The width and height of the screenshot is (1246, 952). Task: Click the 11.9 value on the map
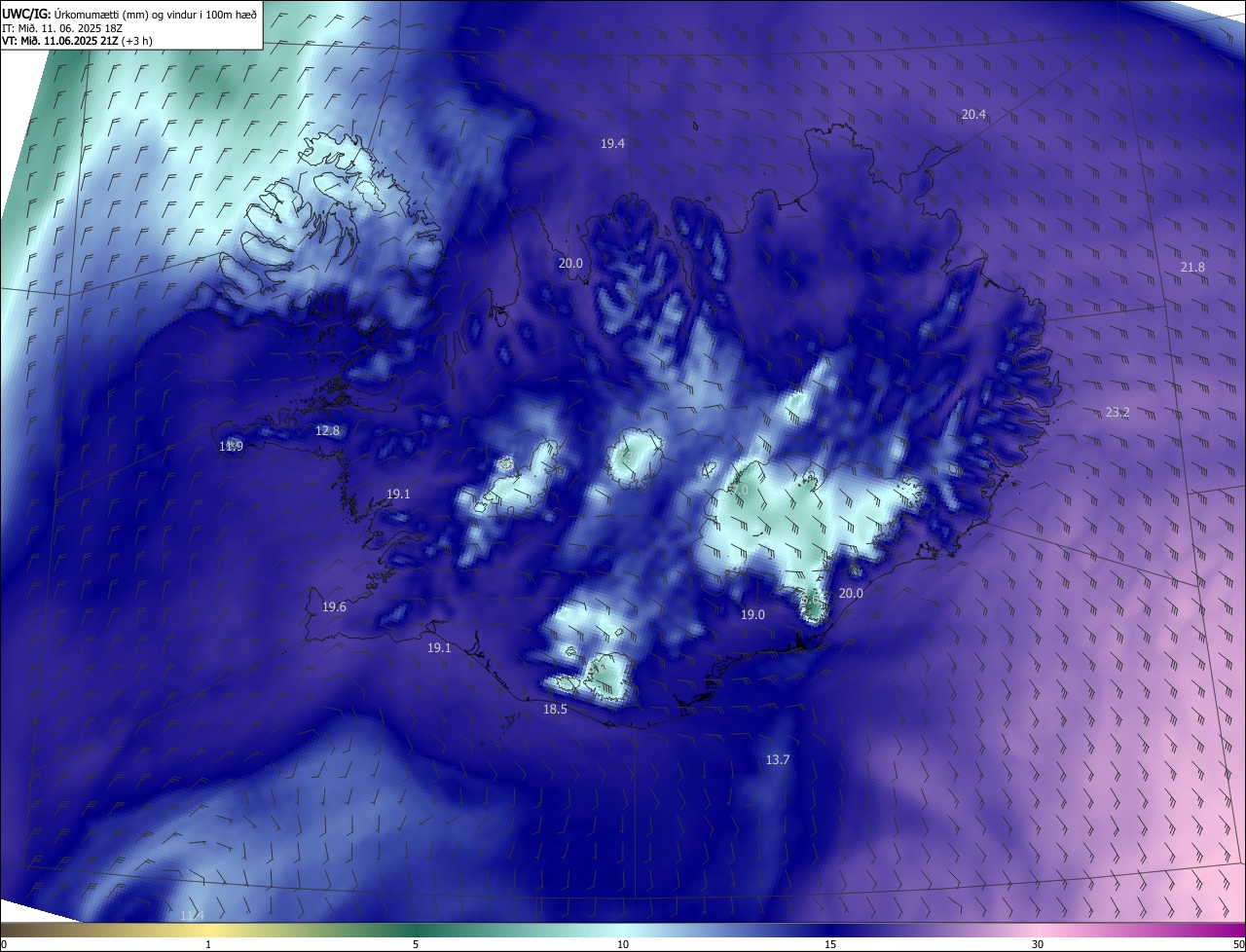click(231, 446)
